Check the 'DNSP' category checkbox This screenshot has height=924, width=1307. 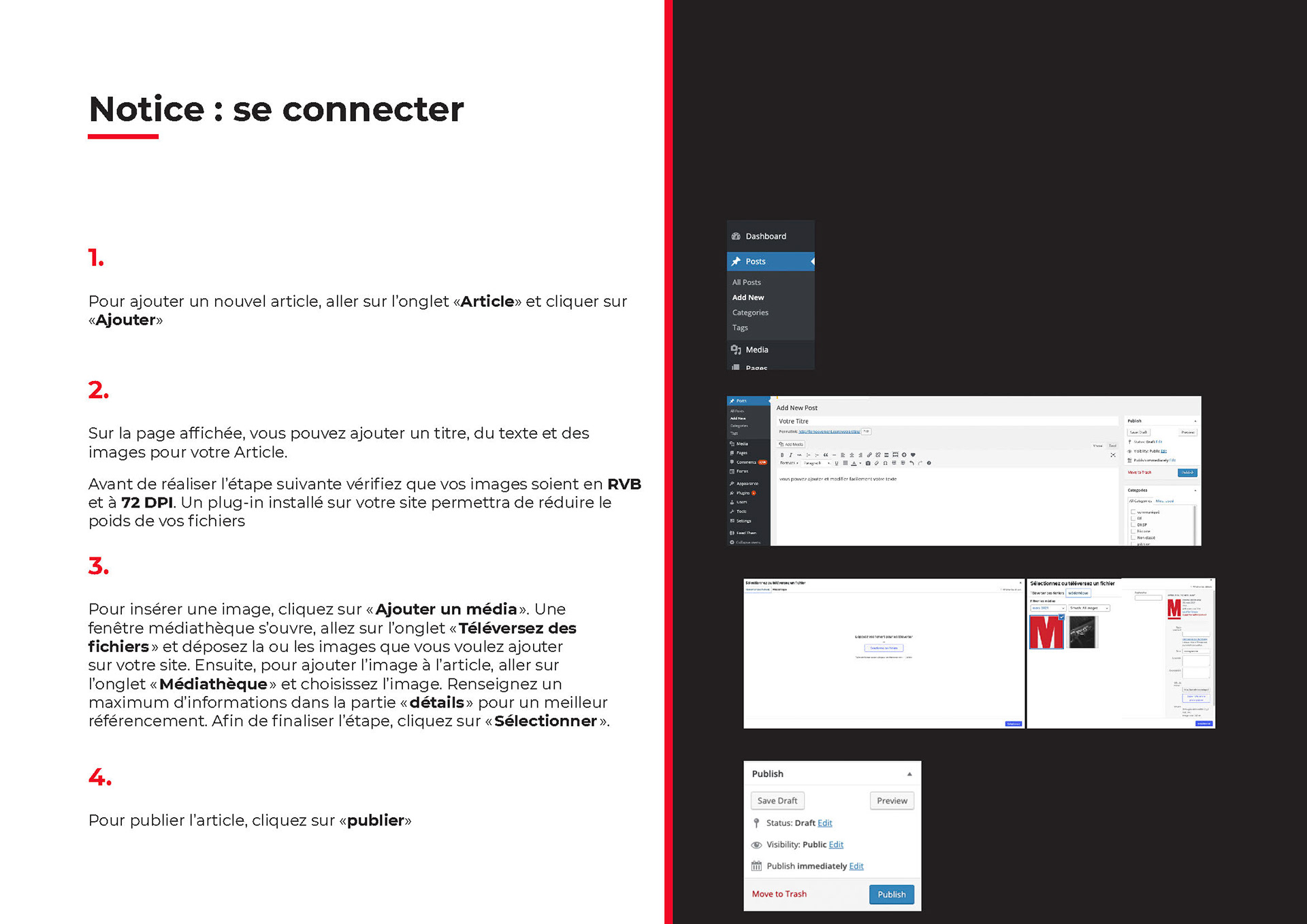1133,525
